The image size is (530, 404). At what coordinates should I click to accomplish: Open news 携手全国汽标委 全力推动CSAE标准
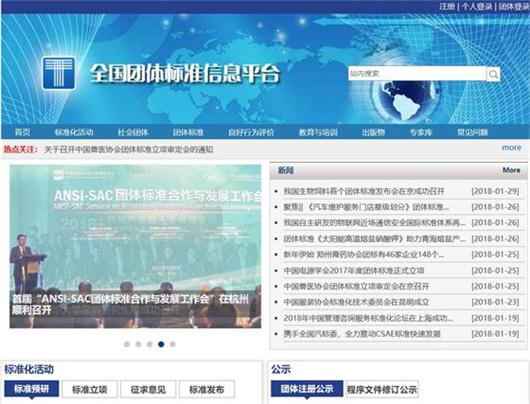click(x=362, y=334)
